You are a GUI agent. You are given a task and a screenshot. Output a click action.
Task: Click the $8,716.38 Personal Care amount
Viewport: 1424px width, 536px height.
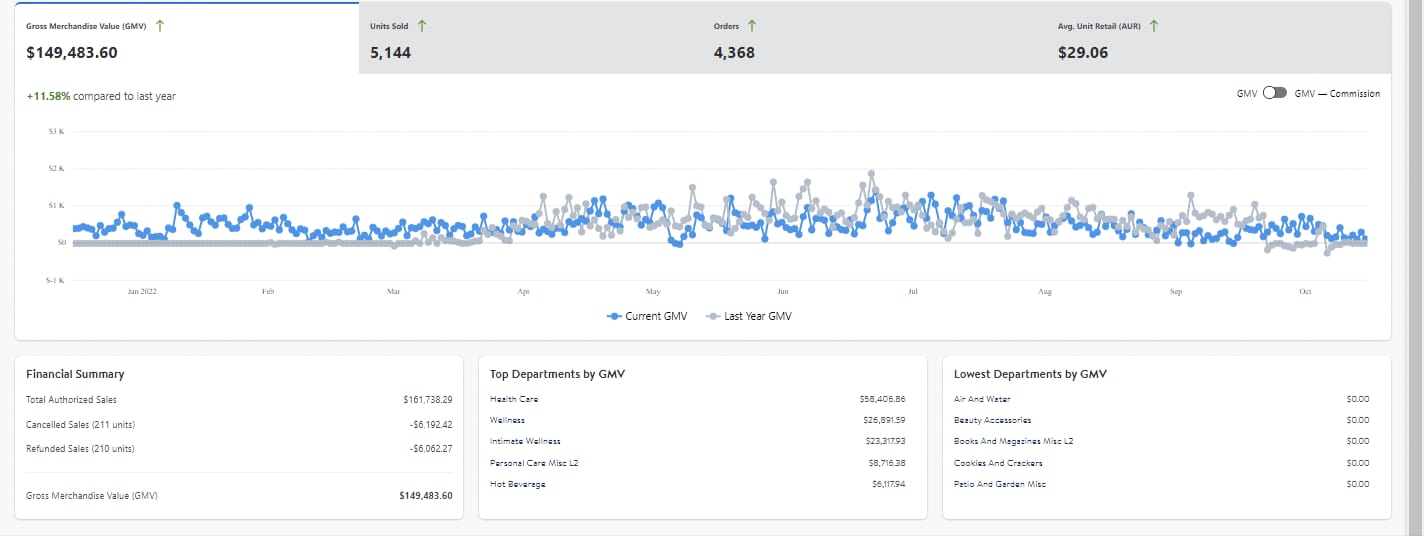888,463
